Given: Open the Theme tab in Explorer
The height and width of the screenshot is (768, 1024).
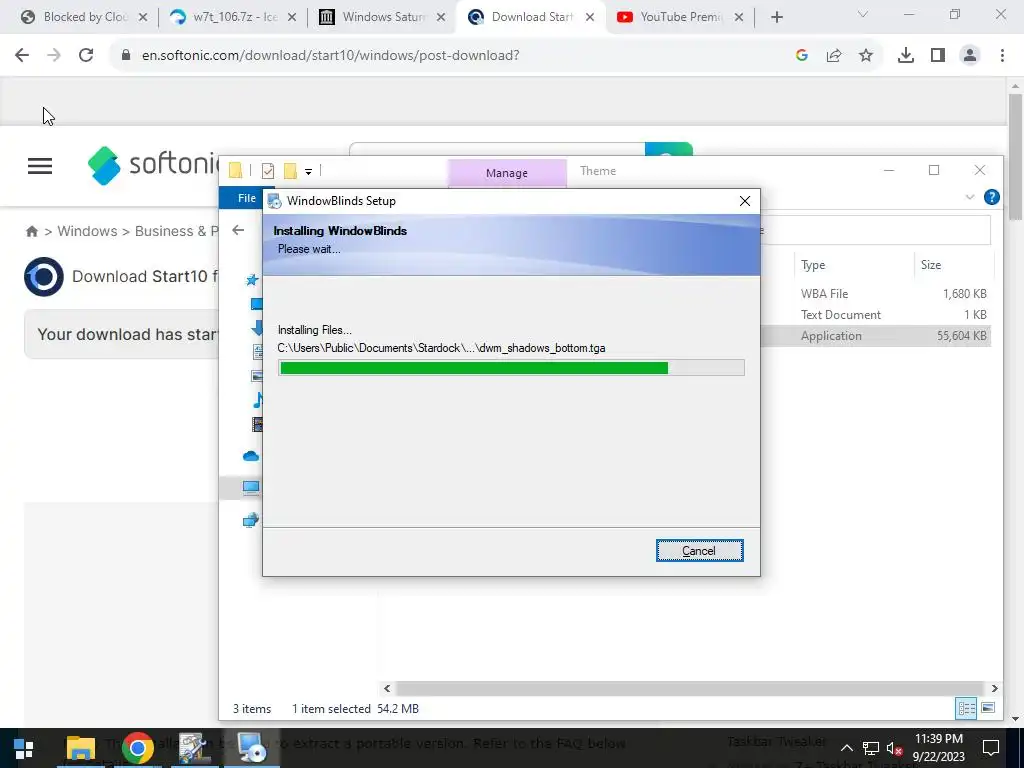Looking at the screenshot, I should click(598, 171).
